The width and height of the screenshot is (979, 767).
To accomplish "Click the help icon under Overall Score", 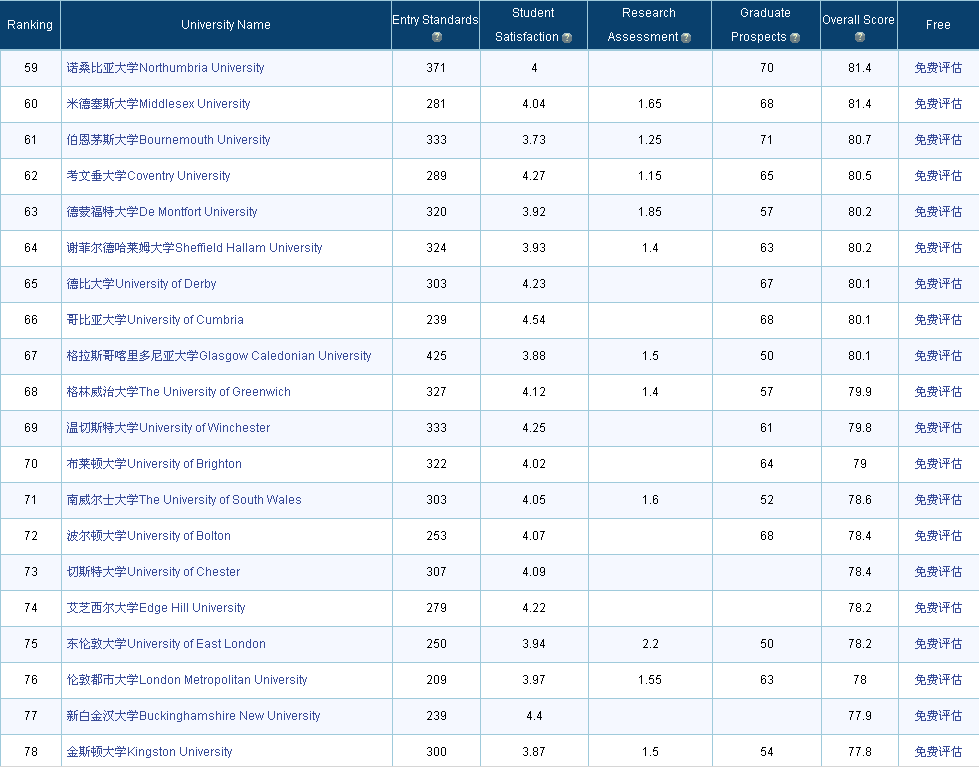I will [x=860, y=37].
